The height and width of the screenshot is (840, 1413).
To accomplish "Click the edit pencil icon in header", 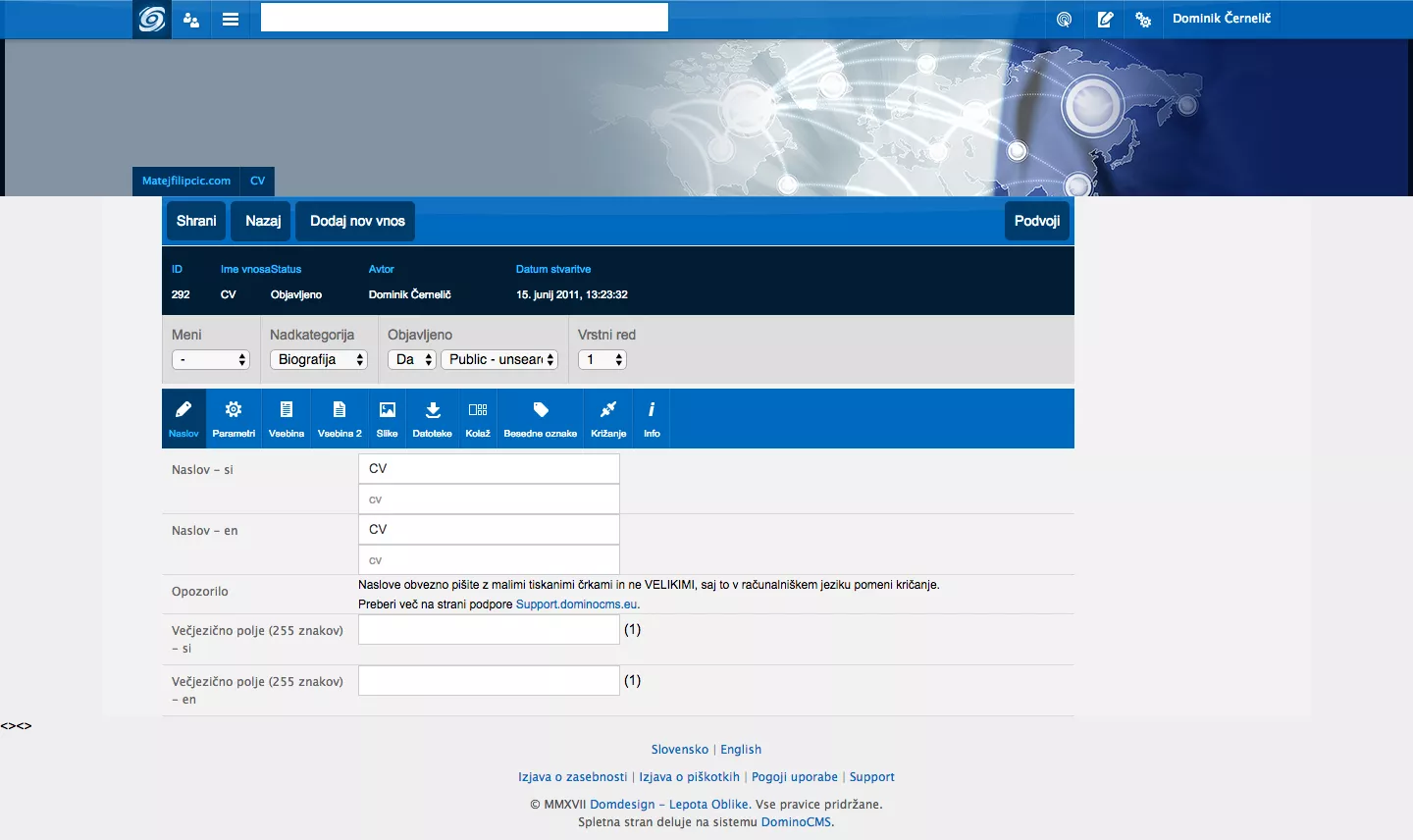I will (1105, 19).
